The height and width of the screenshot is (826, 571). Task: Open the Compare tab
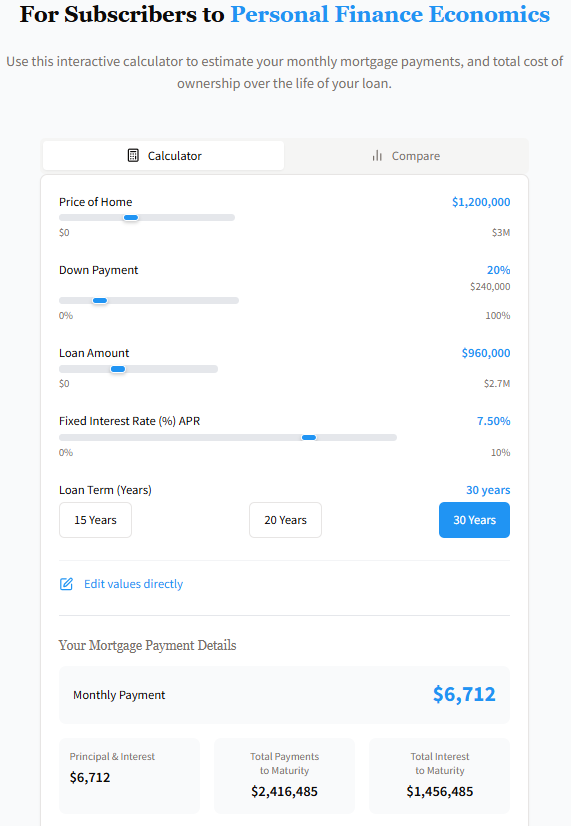click(x=406, y=155)
